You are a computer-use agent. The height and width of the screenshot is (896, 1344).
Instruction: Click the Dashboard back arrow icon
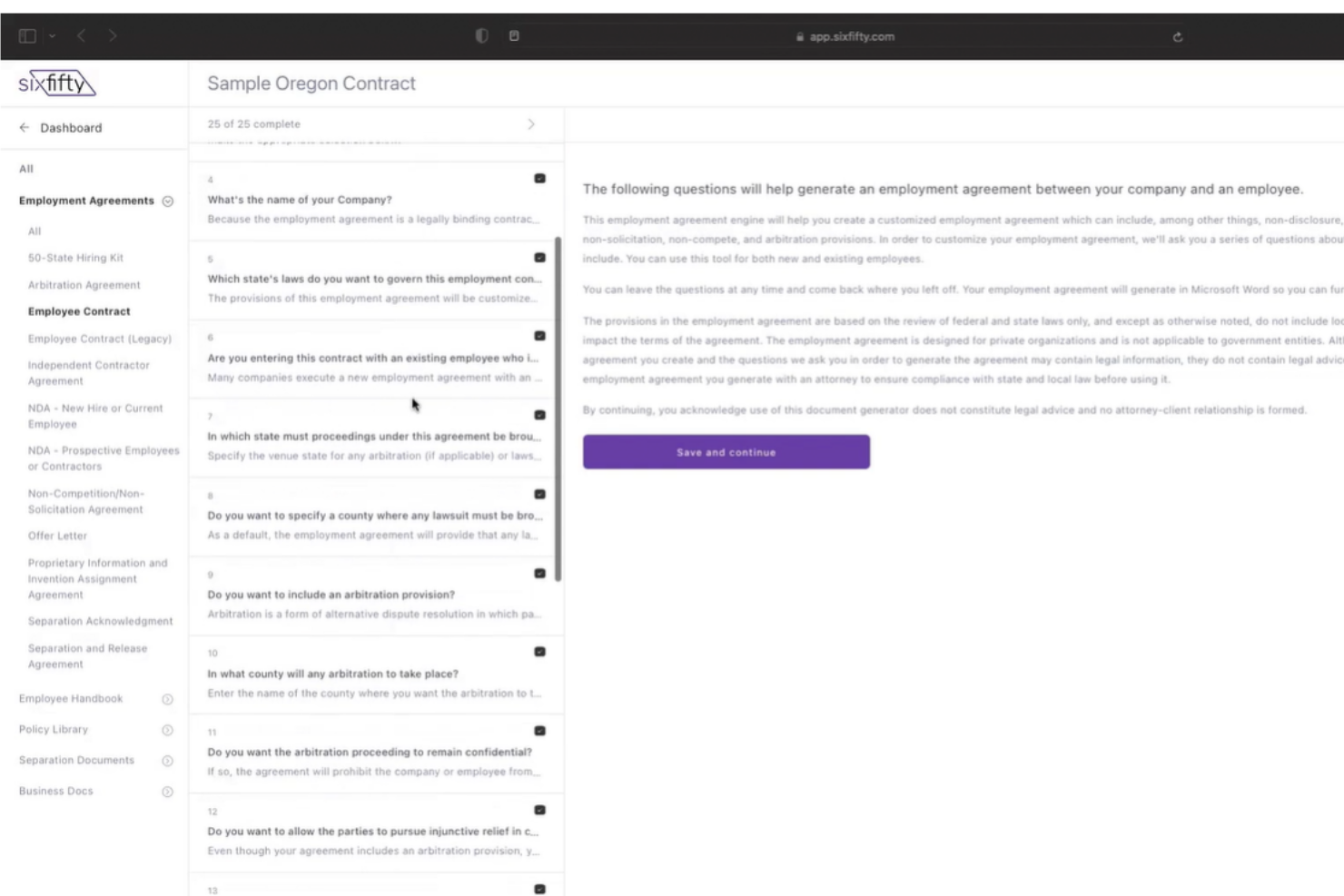[x=25, y=128]
